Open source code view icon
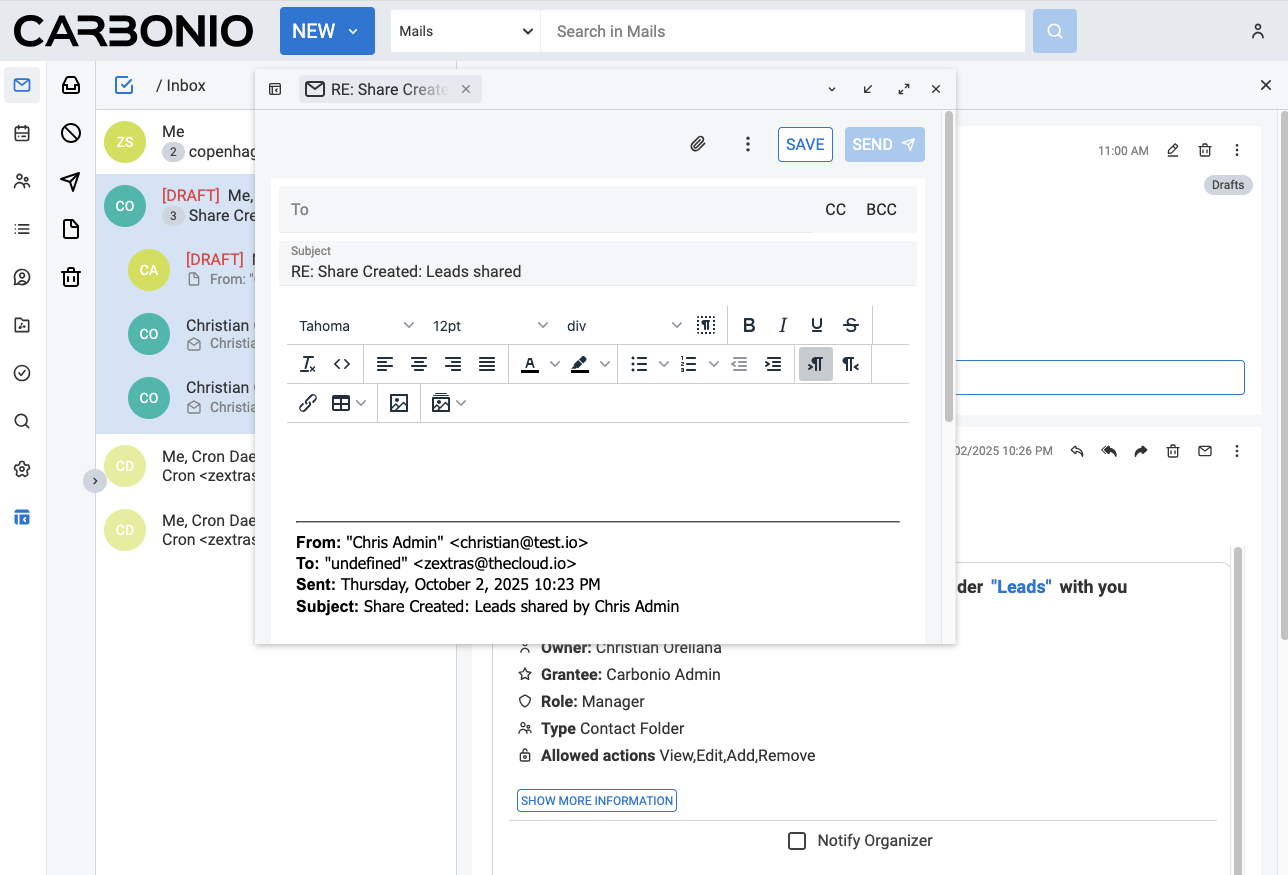Image resolution: width=1288 pixels, height=875 pixels. 342,364
